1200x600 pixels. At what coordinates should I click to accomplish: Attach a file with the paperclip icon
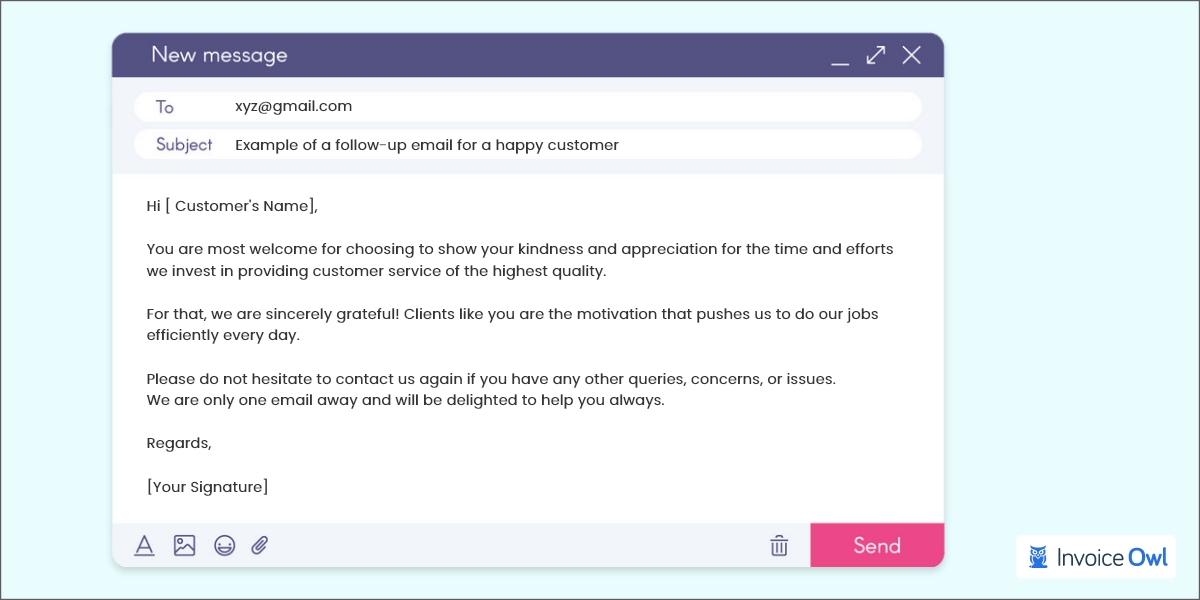tap(259, 545)
